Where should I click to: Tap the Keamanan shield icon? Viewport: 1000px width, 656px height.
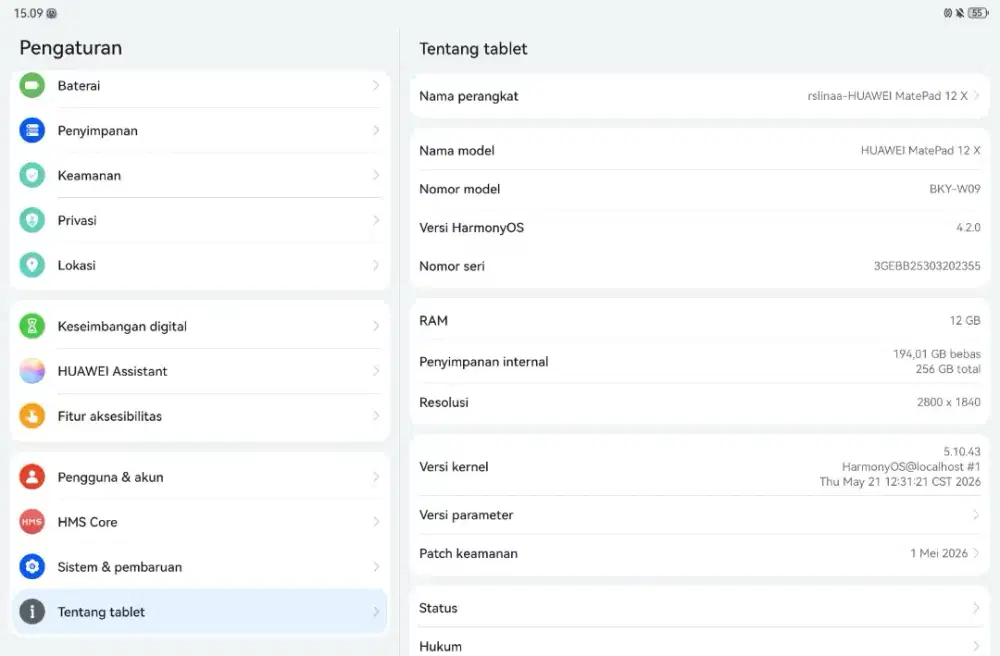32,175
